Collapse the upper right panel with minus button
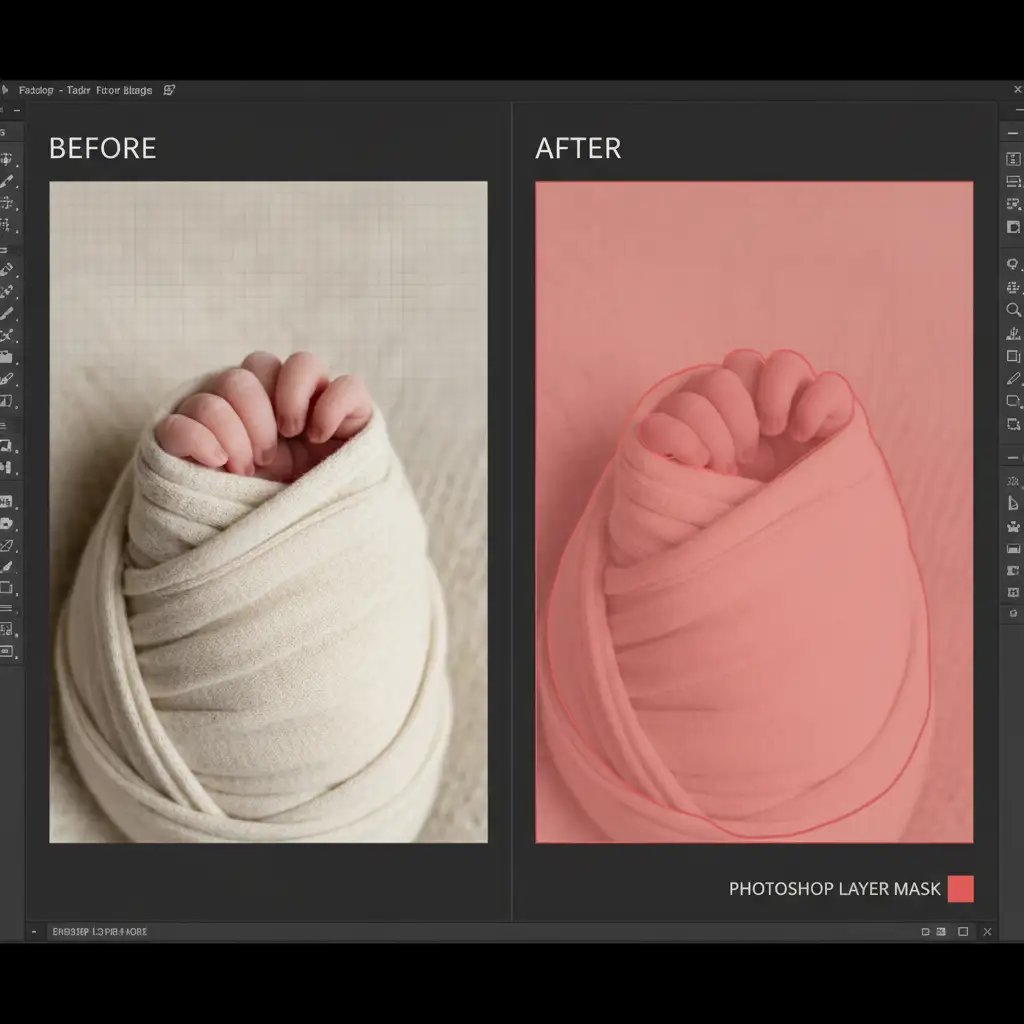The height and width of the screenshot is (1024, 1024). (1013, 132)
